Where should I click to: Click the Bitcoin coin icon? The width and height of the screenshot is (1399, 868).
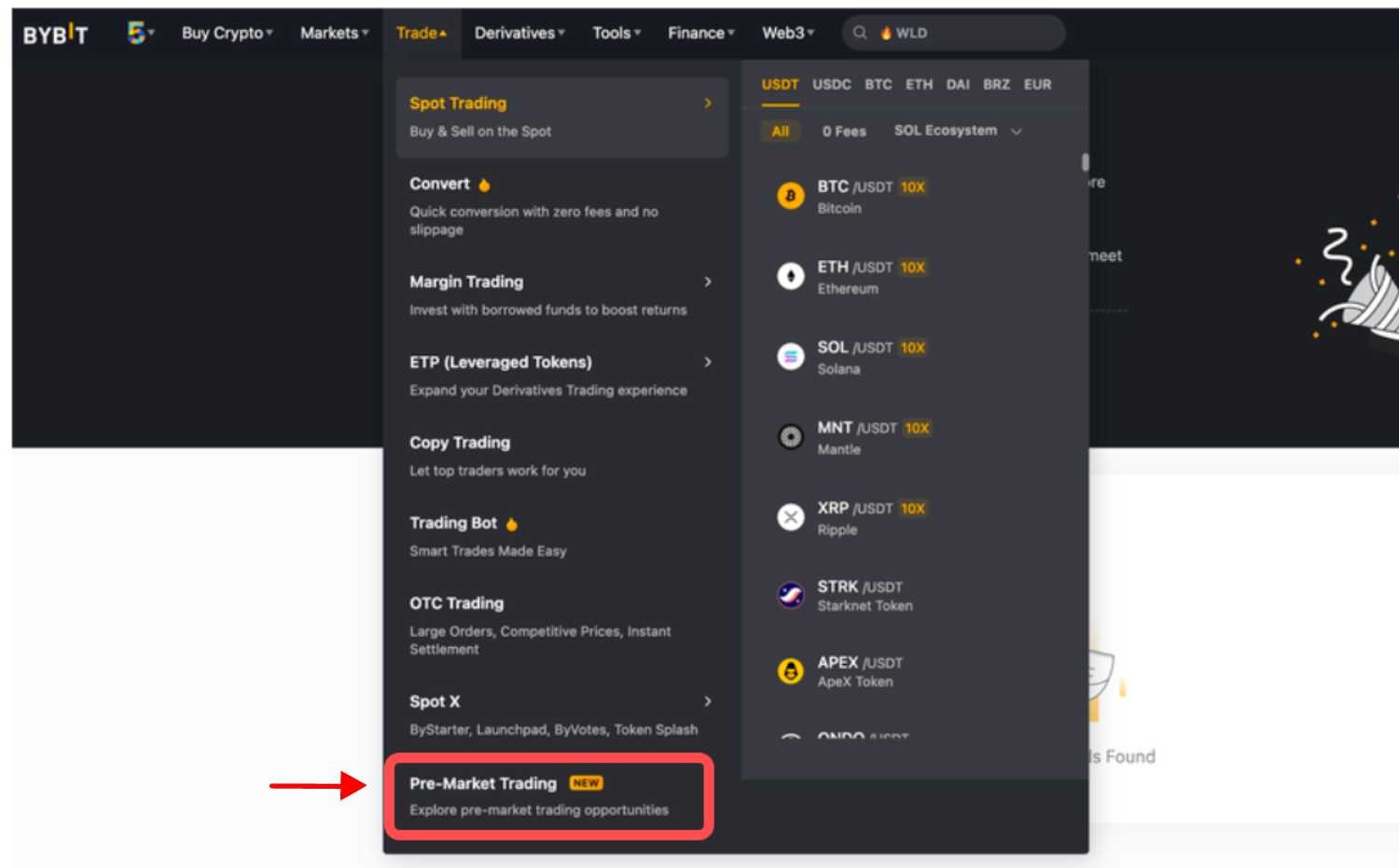tap(790, 196)
